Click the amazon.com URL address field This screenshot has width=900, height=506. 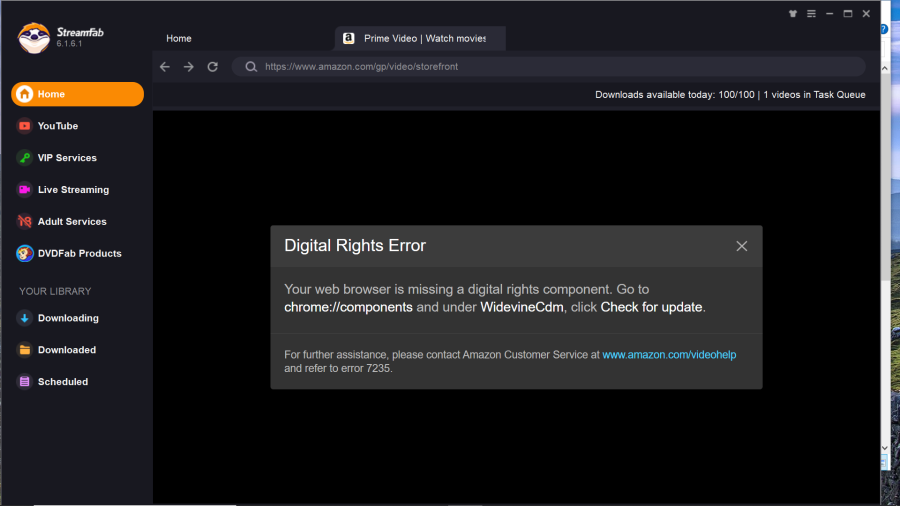pyautogui.click(x=548, y=67)
